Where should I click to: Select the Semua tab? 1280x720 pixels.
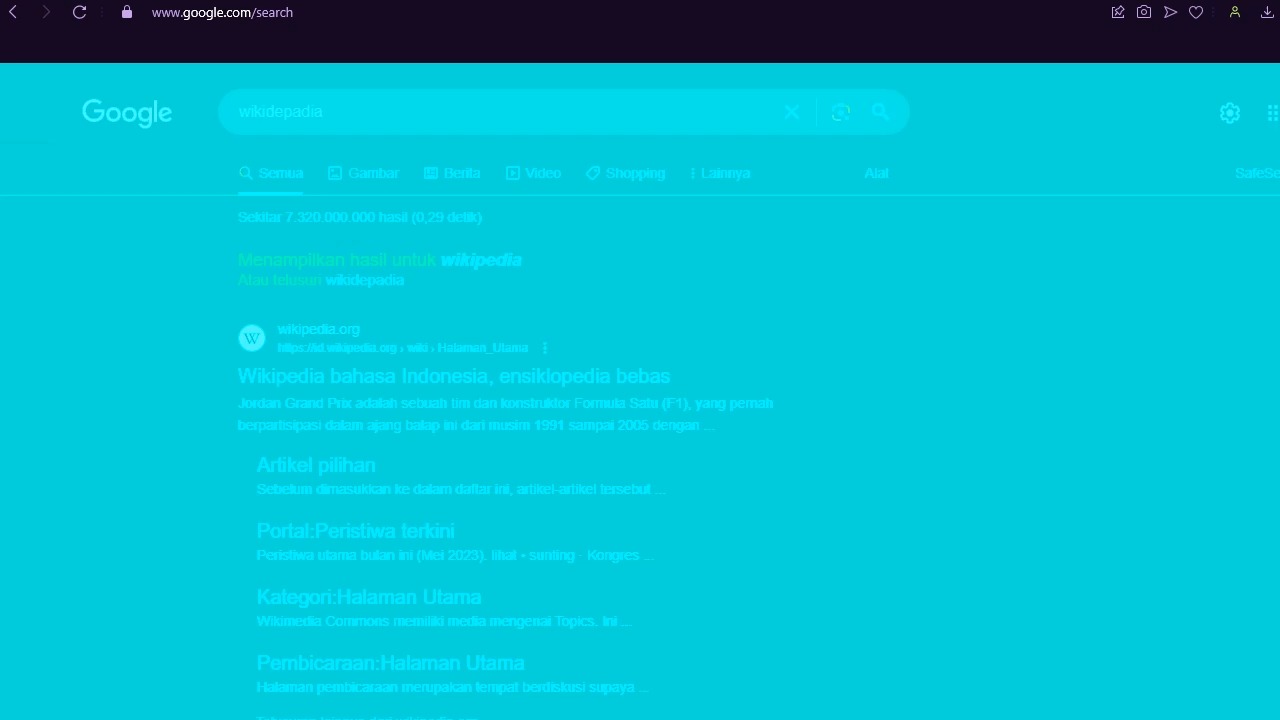[271, 173]
